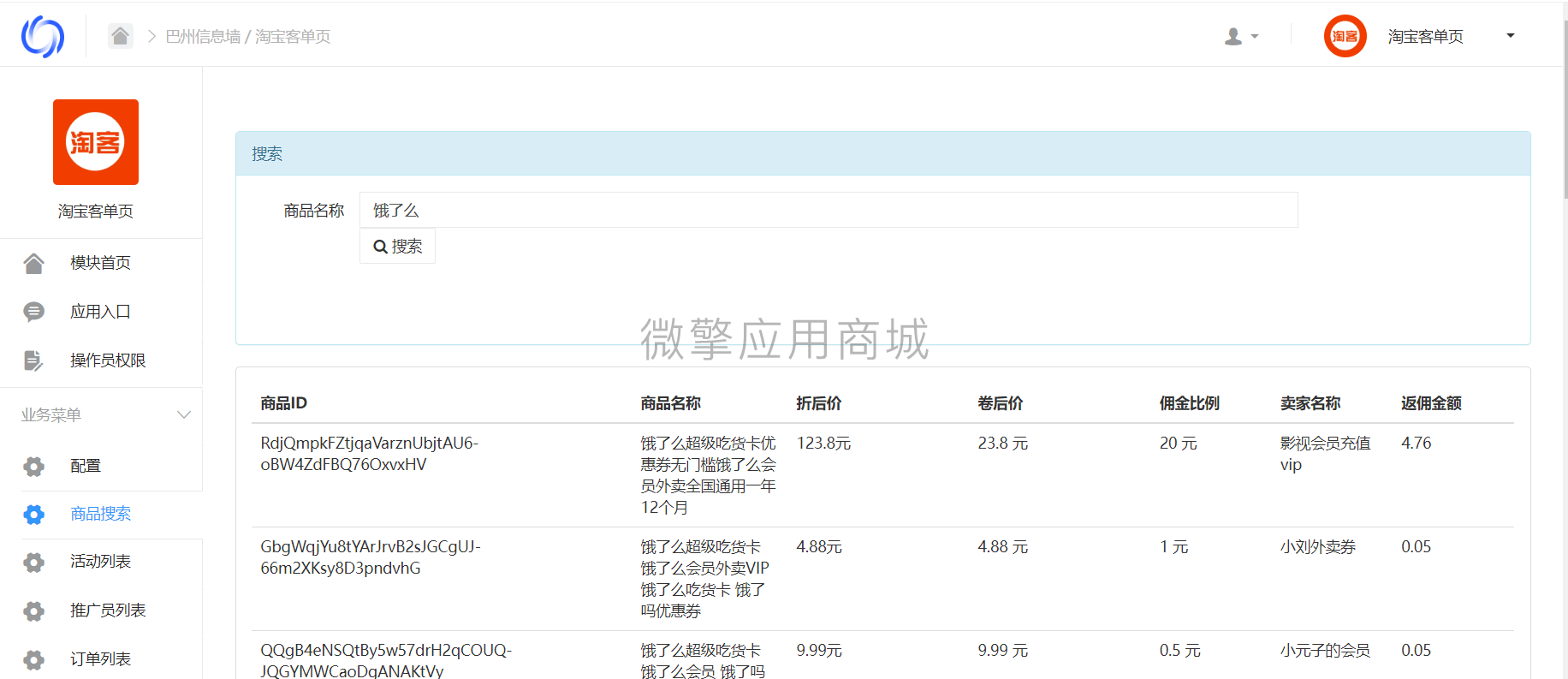Open 应用入口 in the sidebar
Image resolution: width=1568 pixels, height=679 pixels.
(x=100, y=312)
